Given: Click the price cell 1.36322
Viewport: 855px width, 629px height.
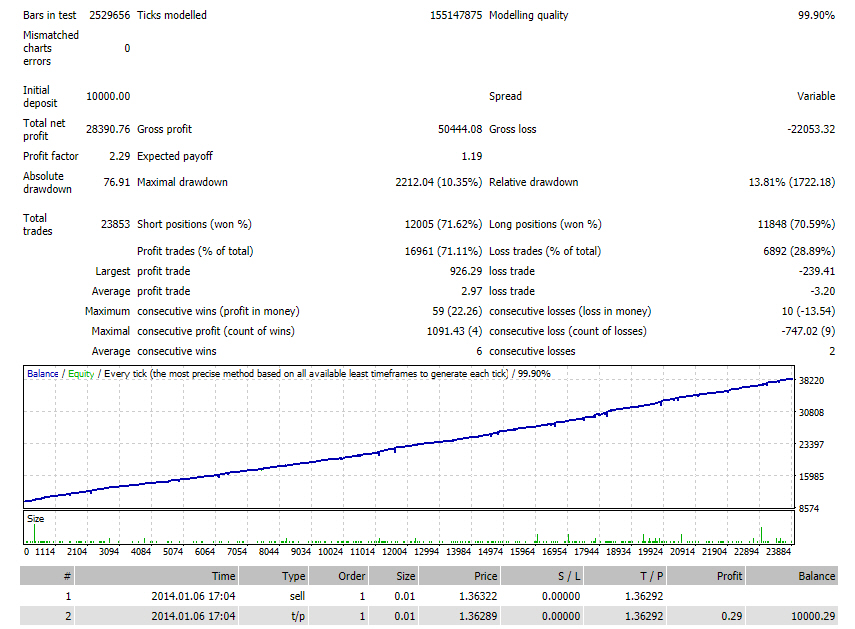Looking at the screenshot, I should point(478,596).
